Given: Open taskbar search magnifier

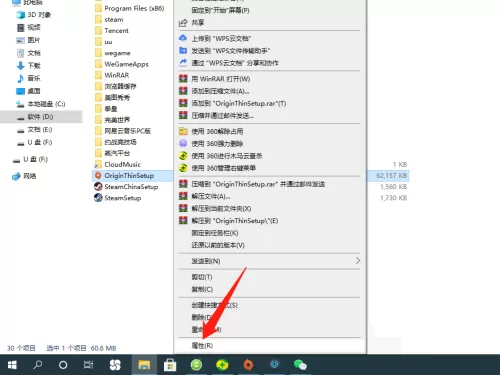Looking at the screenshot, I should point(38,365).
